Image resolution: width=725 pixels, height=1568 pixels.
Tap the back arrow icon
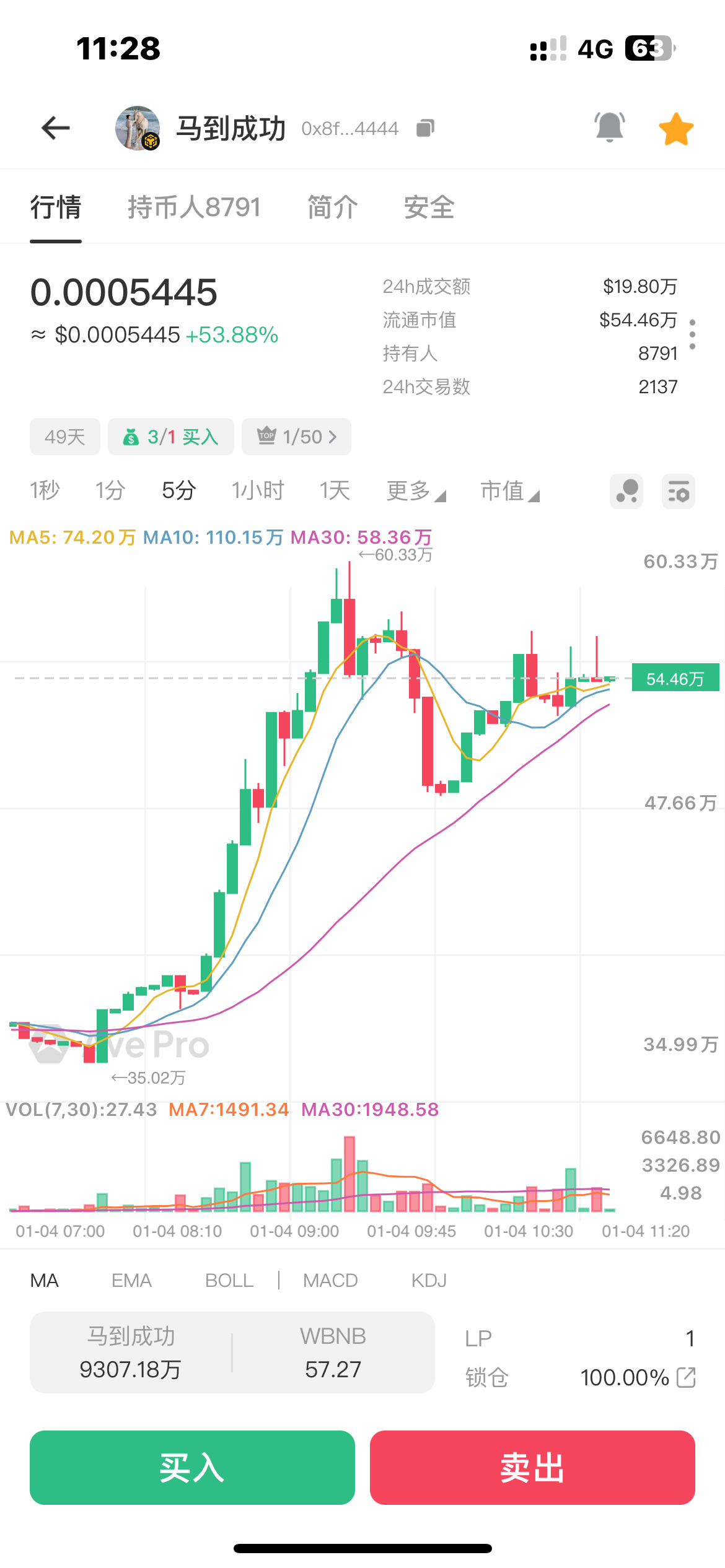pyautogui.click(x=56, y=128)
